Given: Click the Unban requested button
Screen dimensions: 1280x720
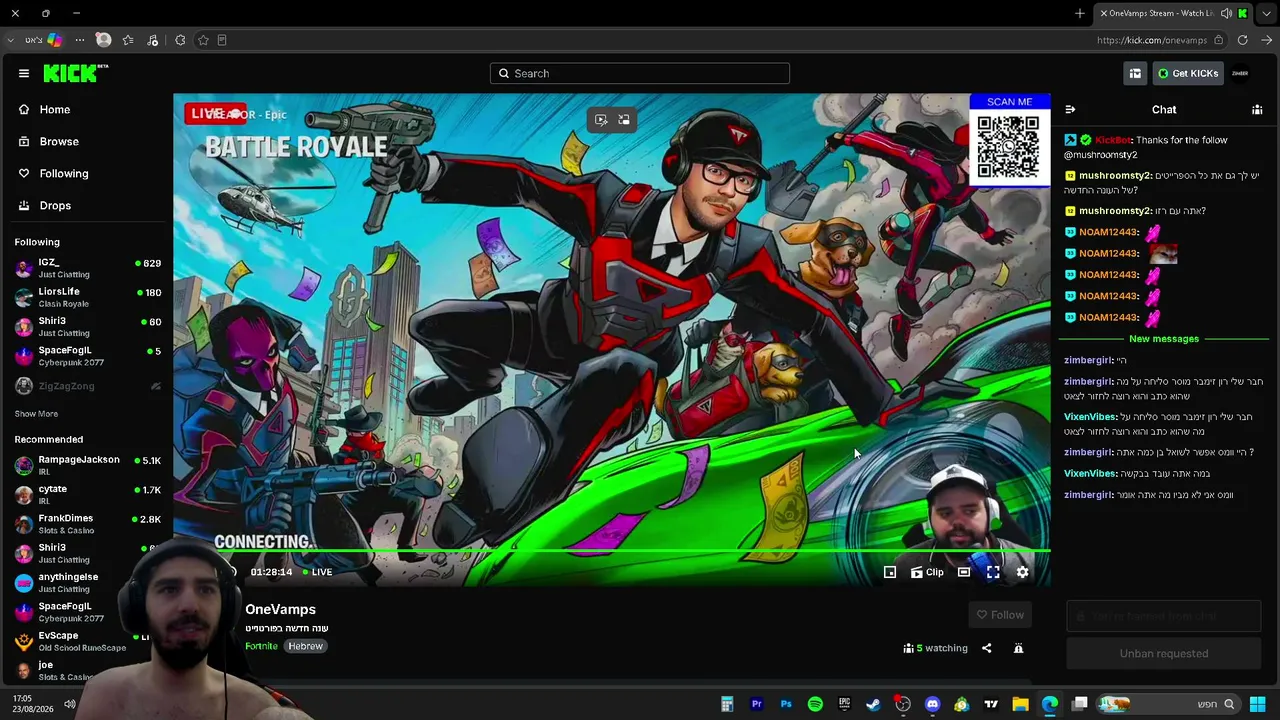Looking at the screenshot, I should point(1164,654).
